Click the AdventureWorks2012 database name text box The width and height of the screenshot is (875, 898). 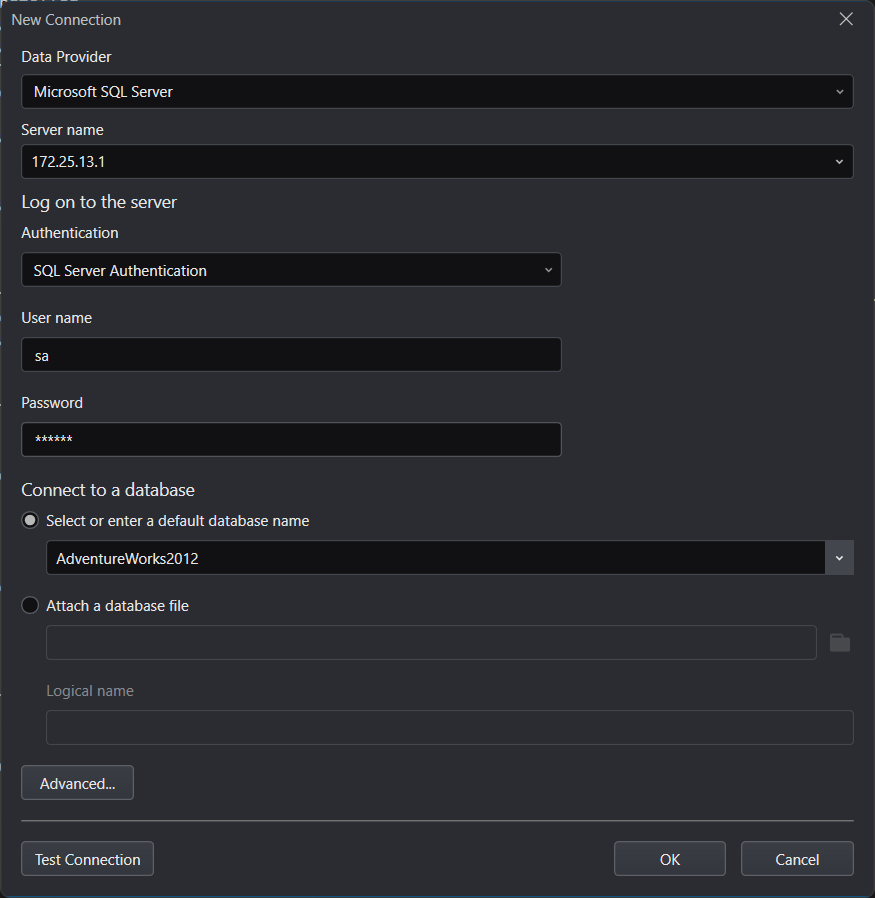[435, 558]
